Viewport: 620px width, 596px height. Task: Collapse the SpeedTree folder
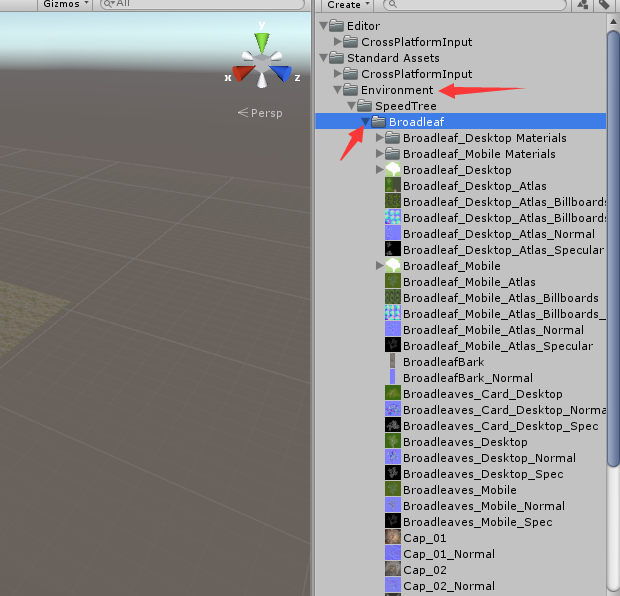[x=352, y=106]
